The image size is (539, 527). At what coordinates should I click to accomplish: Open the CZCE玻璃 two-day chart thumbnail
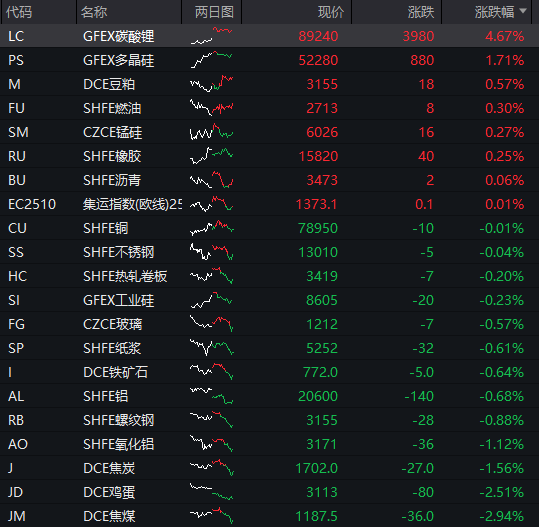click(212, 324)
